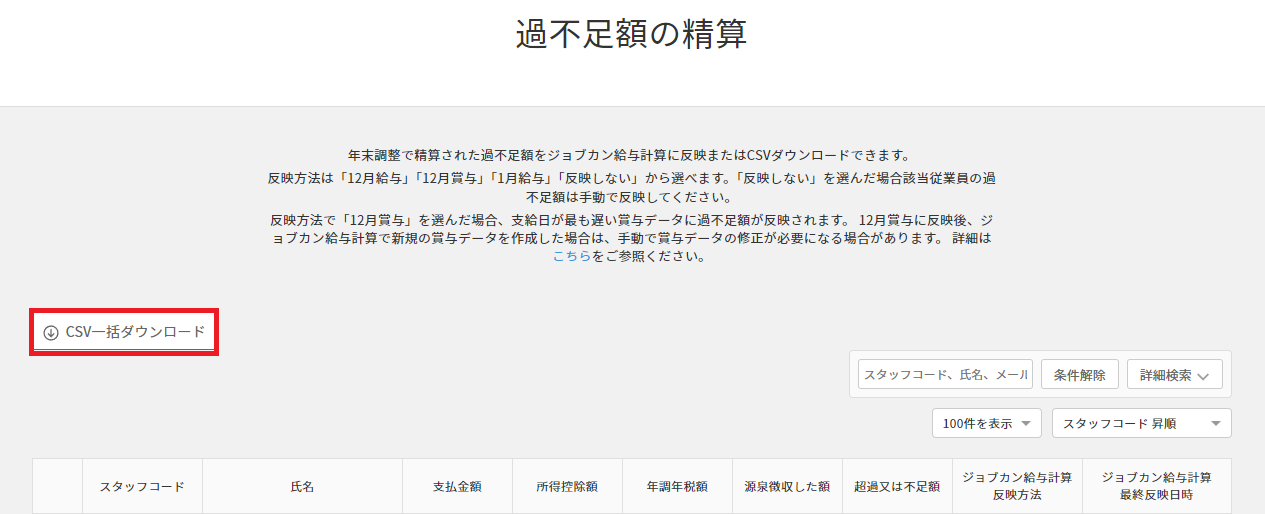Select the 源泉徴収した額 column header
This screenshot has width=1265, height=514.
click(787, 487)
